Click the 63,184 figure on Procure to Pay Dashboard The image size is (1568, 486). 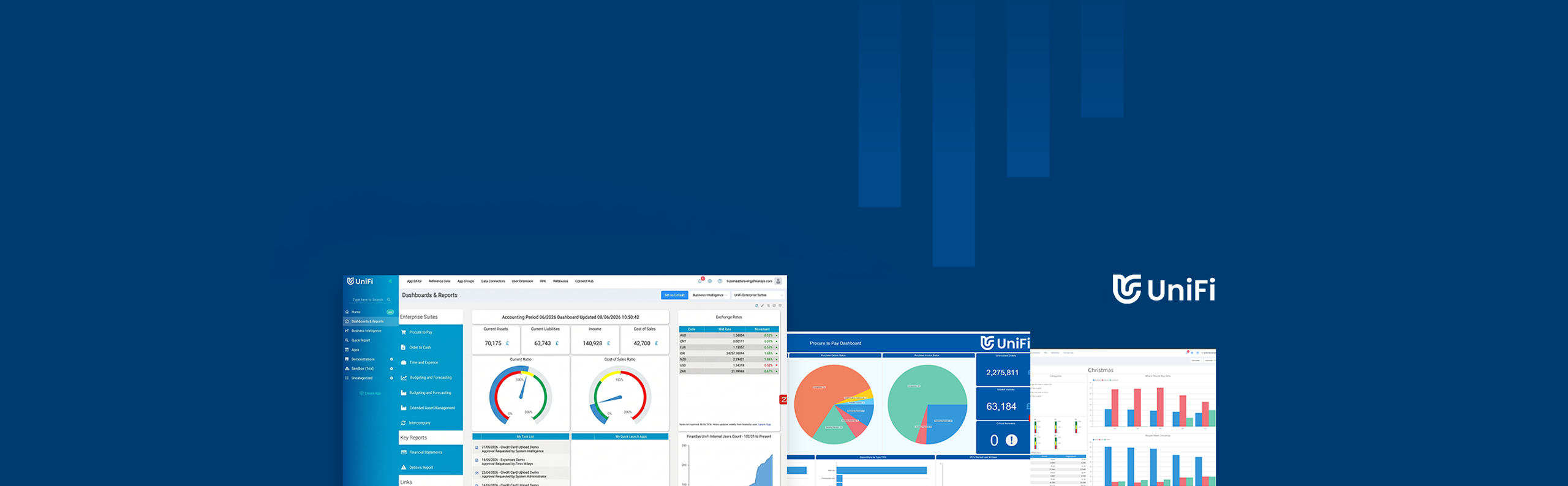coord(1001,406)
